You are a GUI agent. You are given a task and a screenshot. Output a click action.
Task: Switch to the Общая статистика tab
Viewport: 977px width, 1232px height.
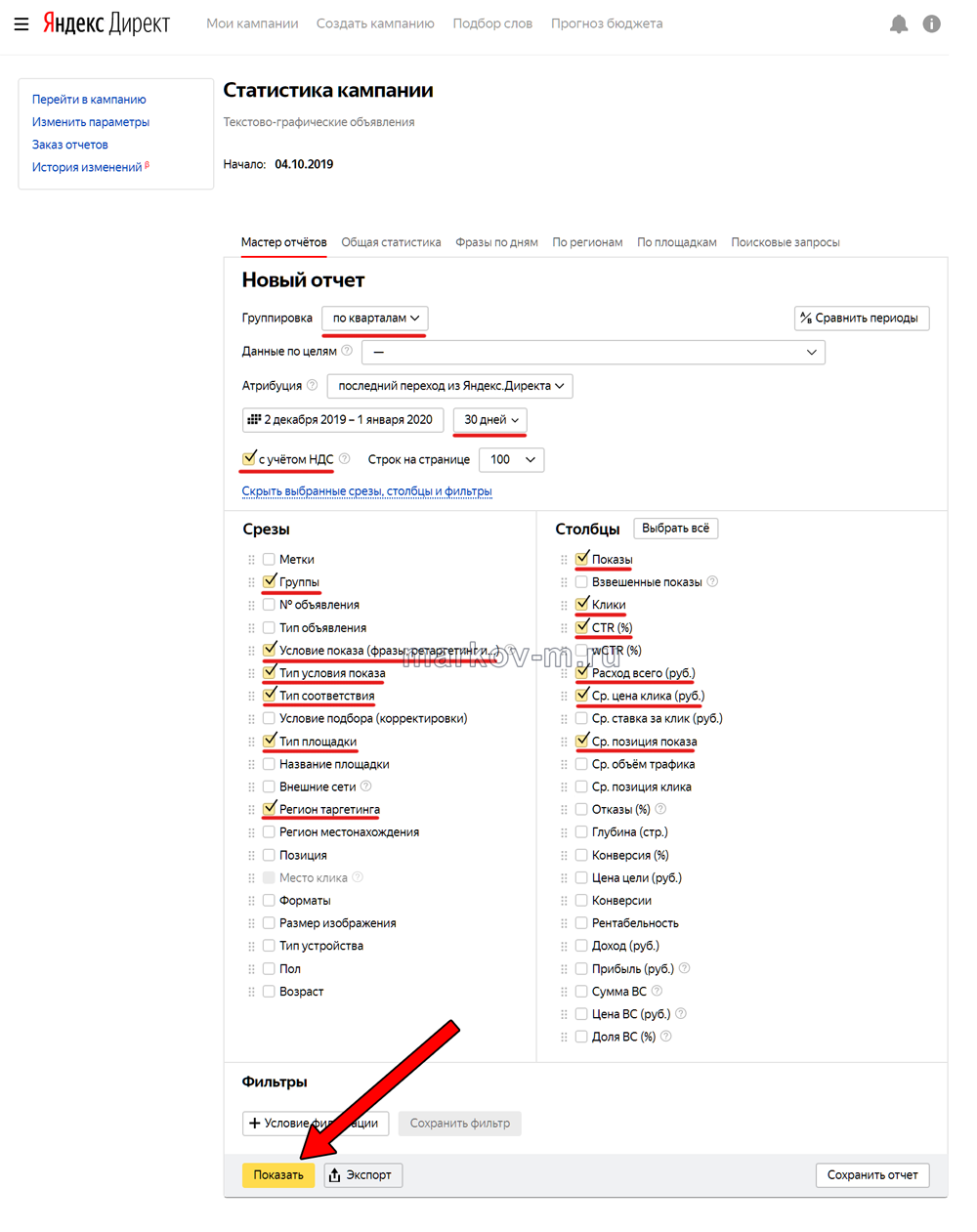tap(391, 242)
